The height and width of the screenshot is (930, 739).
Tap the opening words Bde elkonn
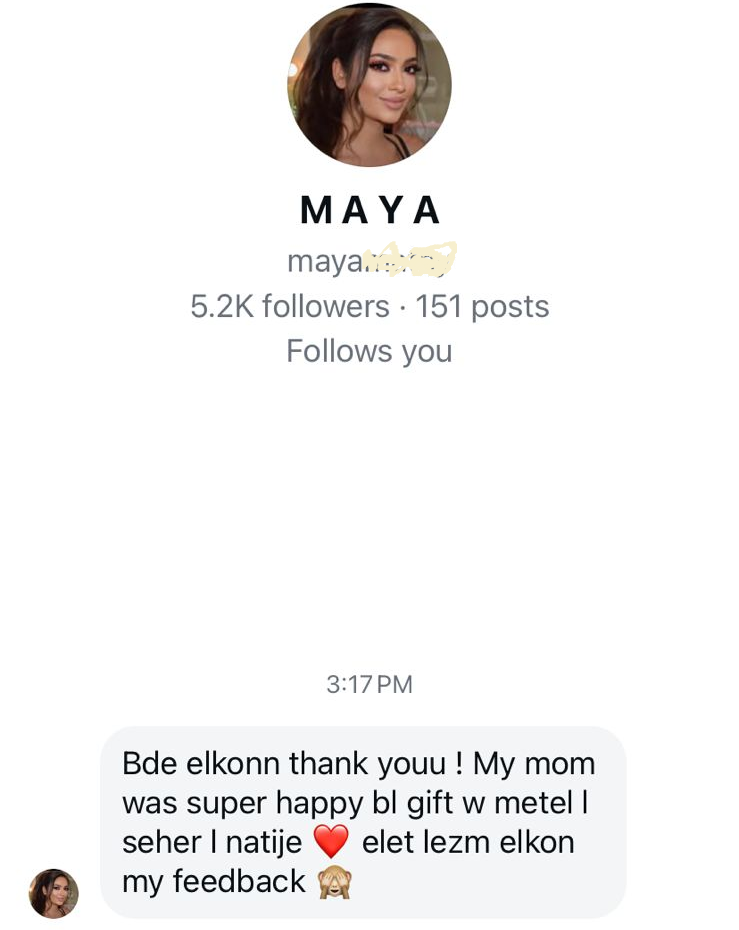pos(201,764)
